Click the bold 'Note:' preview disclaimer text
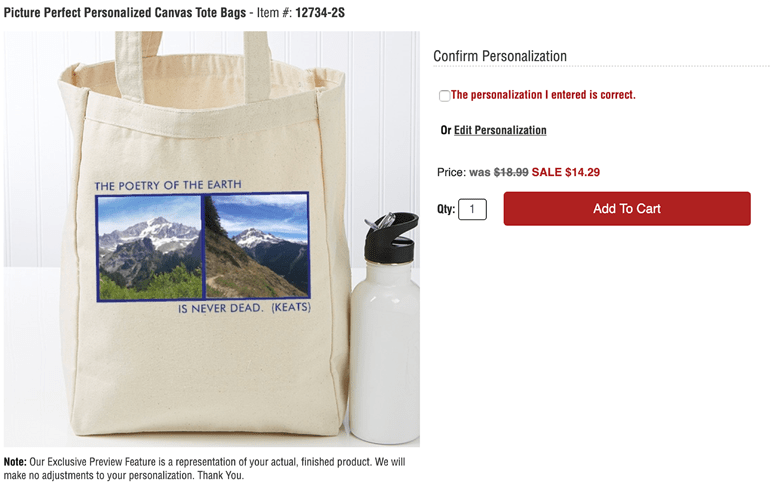Screen dimensions: 770x496 (15, 462)
